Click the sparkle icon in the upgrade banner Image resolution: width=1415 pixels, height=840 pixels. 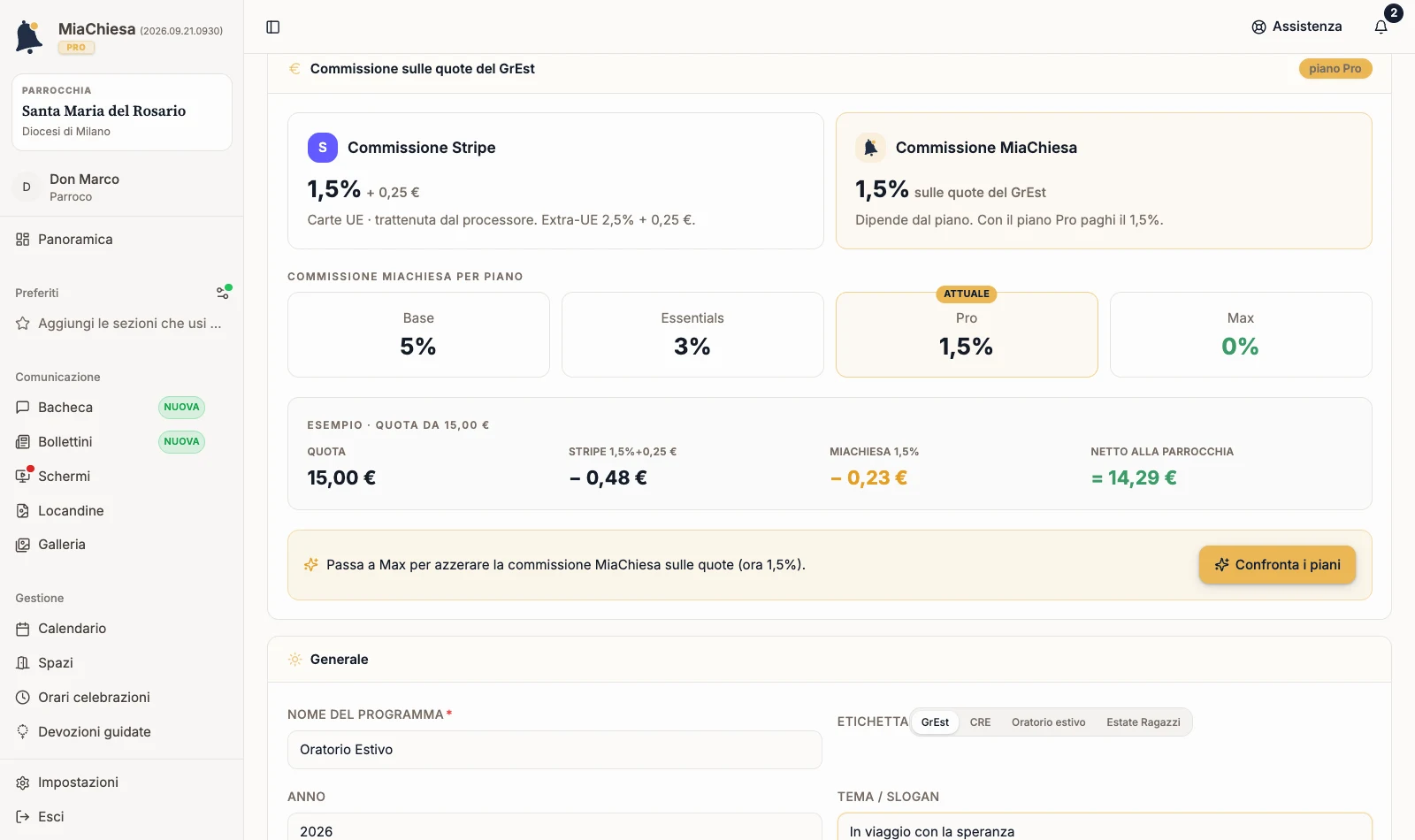tap(310, 565)
